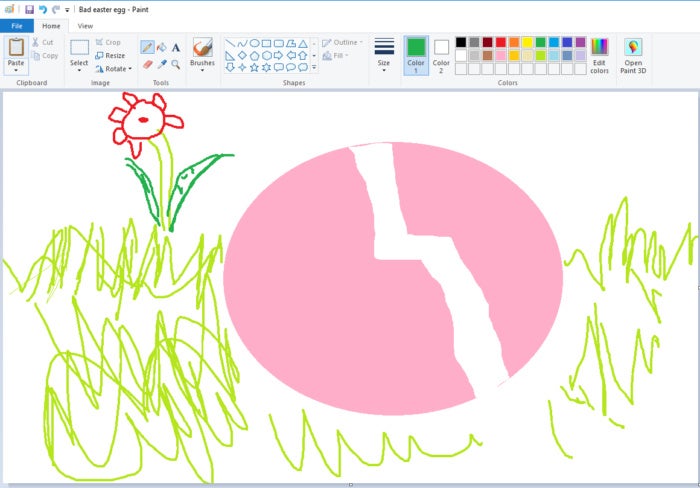Pick the Curve shape
Image resolution: width=700 pixels, height=488 pixels.
point(242,43)
